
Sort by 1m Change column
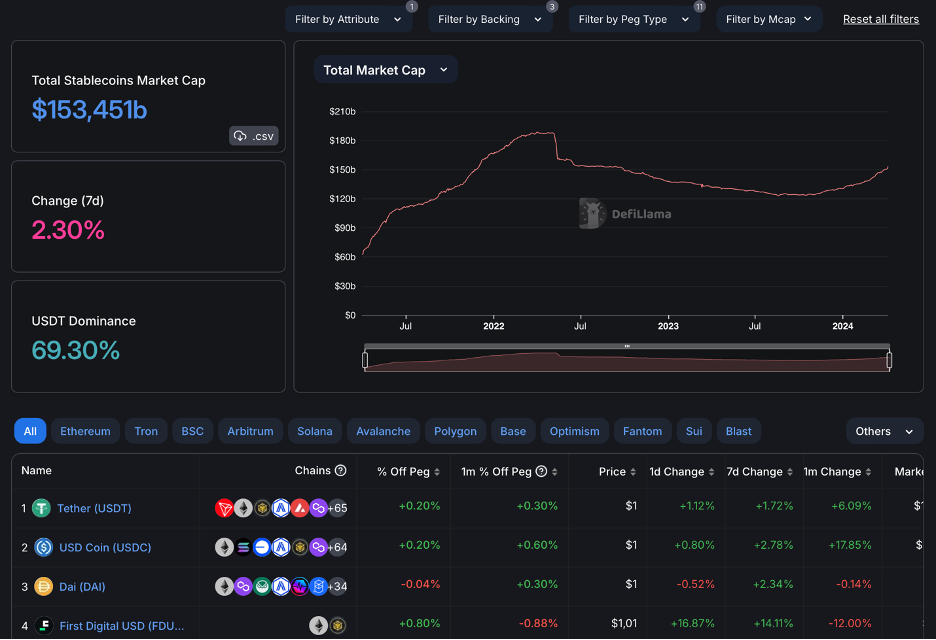837,472
